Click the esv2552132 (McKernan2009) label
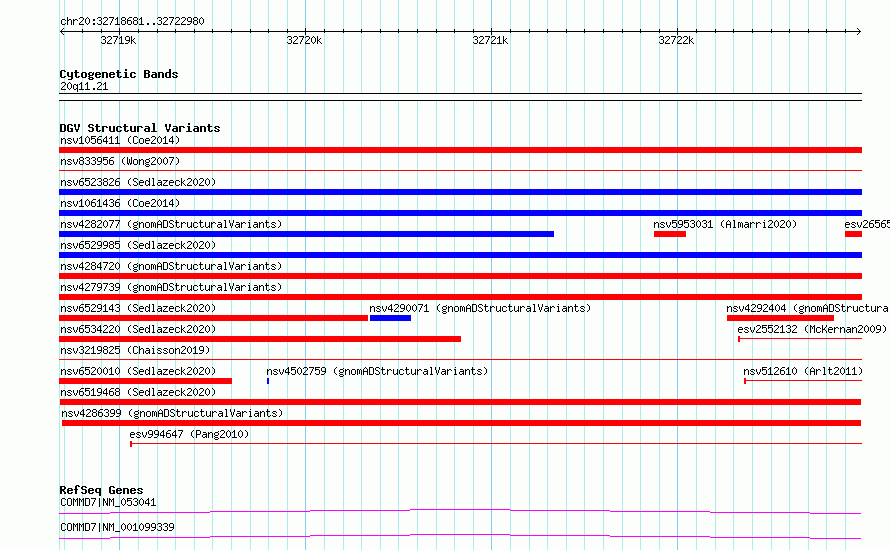This screenshot has height=550, width=890. 812,329
